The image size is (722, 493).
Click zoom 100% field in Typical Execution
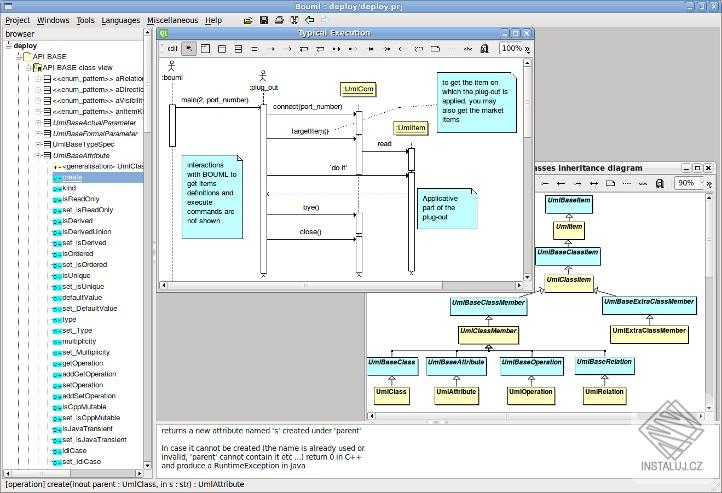coord(512,48)
